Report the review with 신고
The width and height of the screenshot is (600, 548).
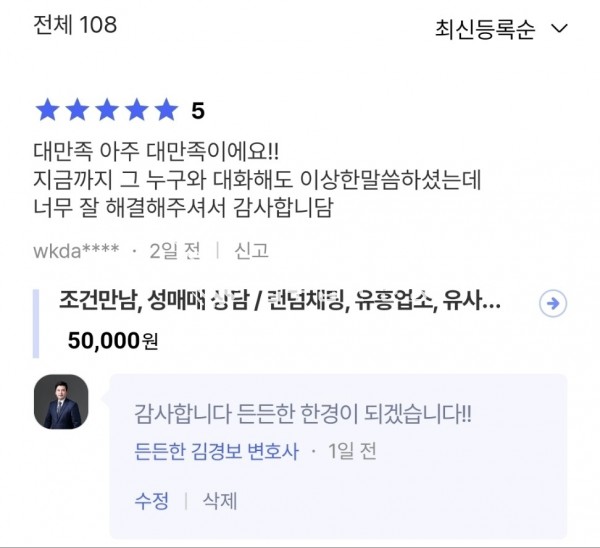click(x=251, y=251)
